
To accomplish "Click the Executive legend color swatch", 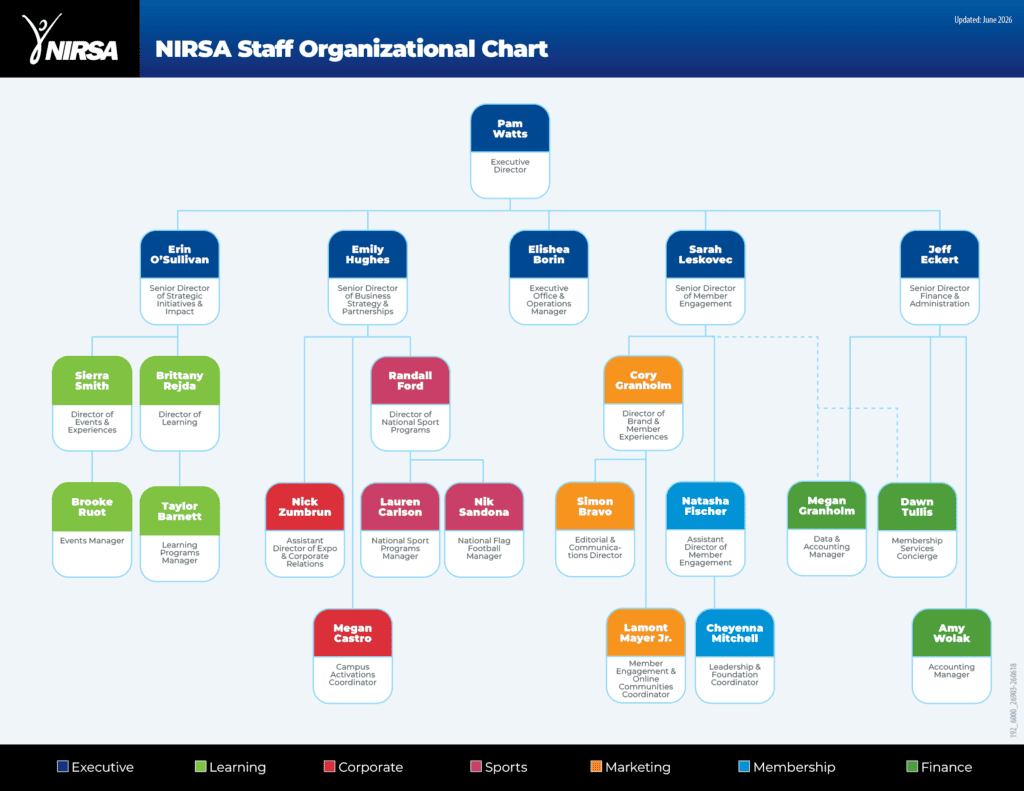I will point(63,766).
